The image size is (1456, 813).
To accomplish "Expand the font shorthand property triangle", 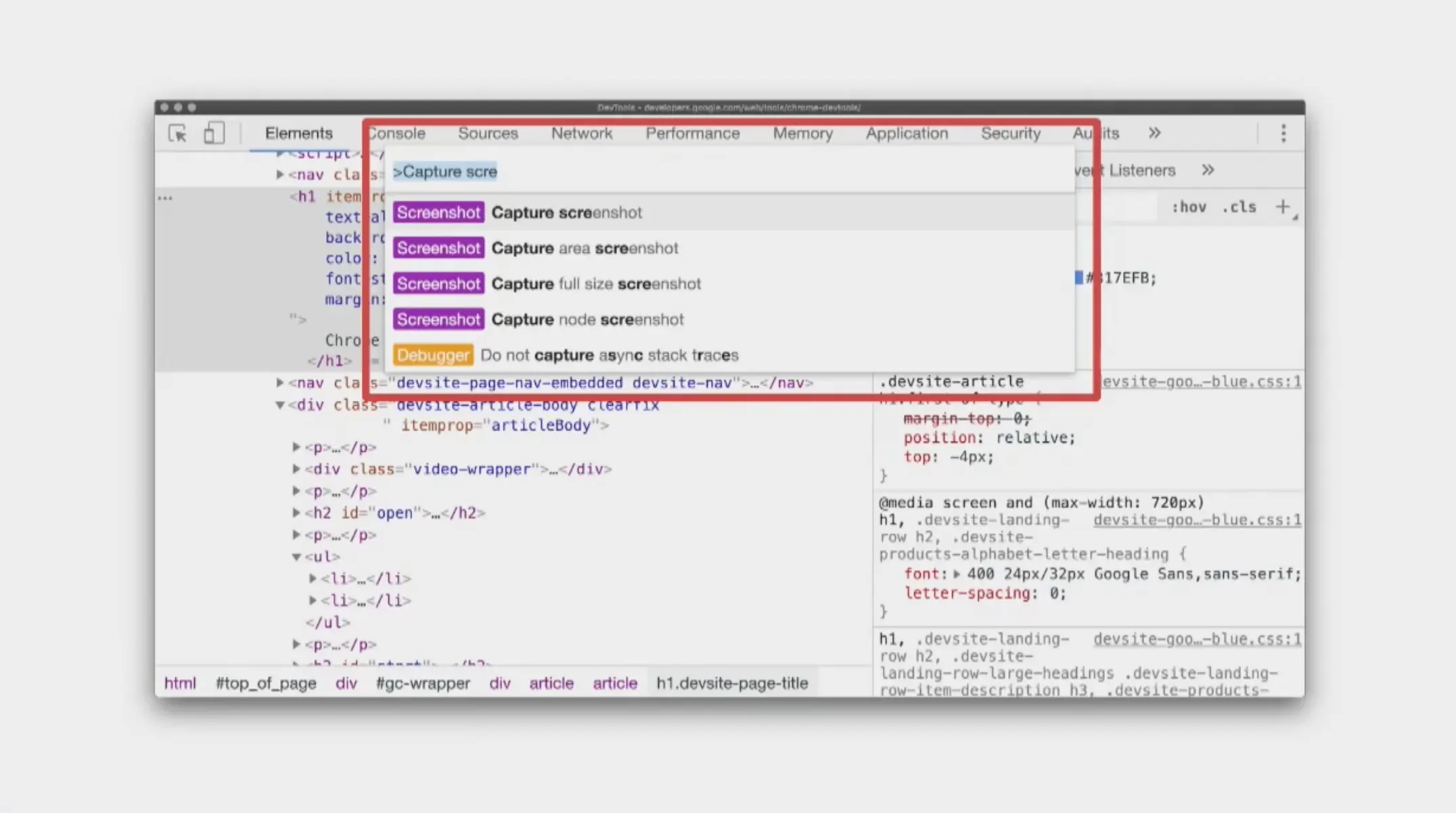I will (957, 574).
